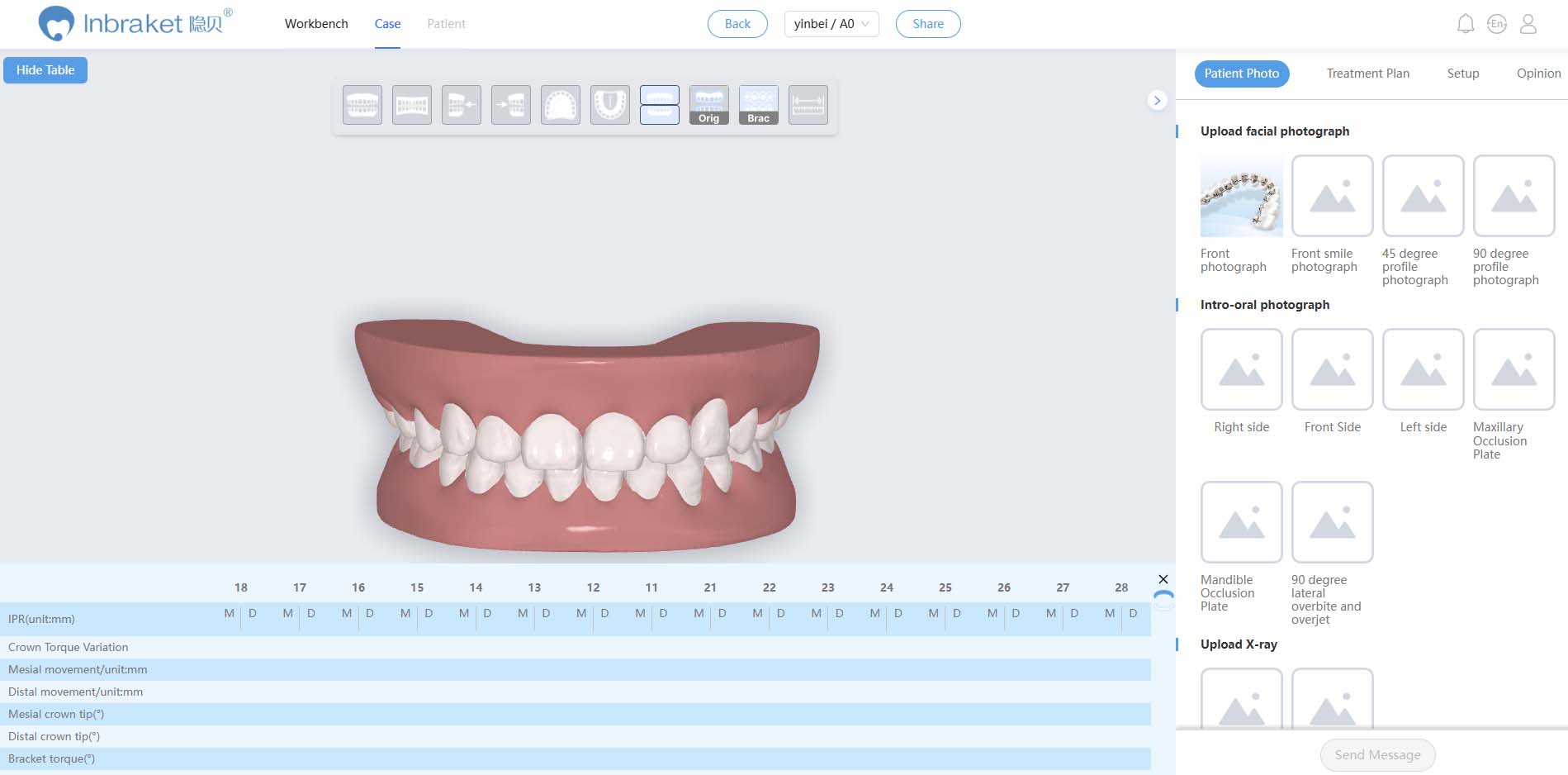Viewport: 1568px width, 775px height.
Task: Click the Send Message button
Action: click(x=1378, y=755)
